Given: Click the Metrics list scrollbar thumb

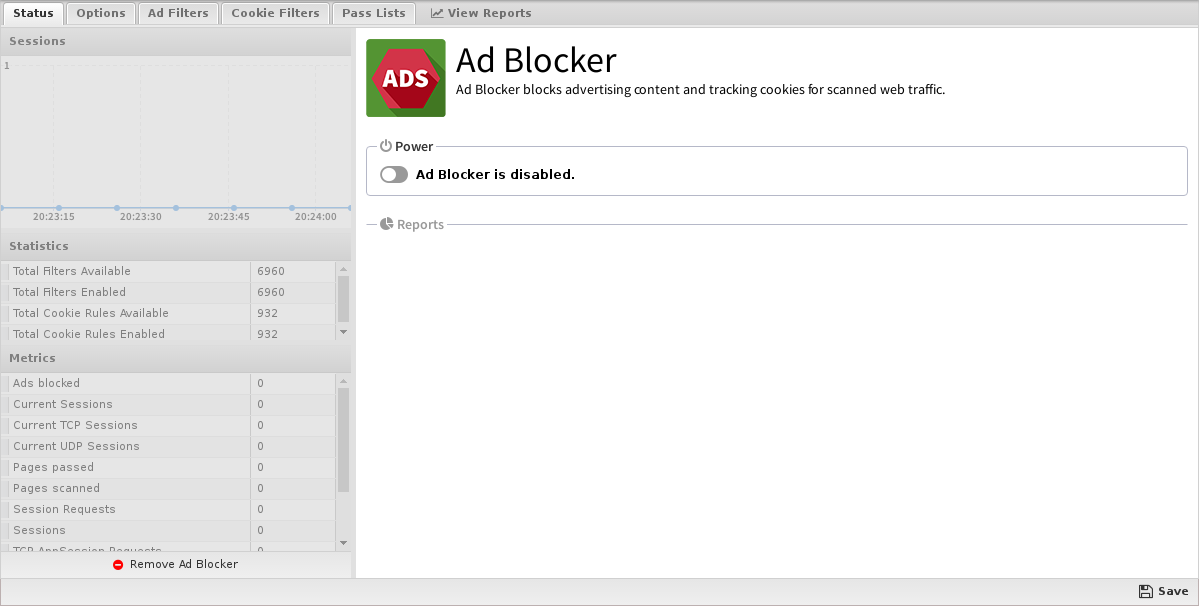Looking at the screenshot, I should 343,439.
